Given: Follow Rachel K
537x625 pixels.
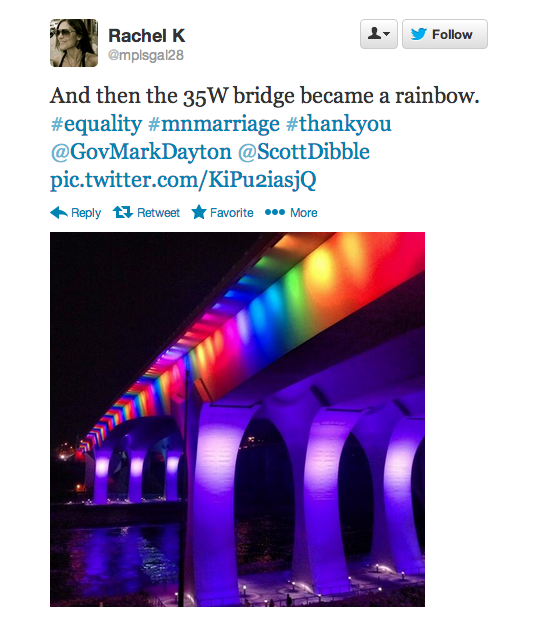Looking at the screenshot, I should tap(445, 34).
